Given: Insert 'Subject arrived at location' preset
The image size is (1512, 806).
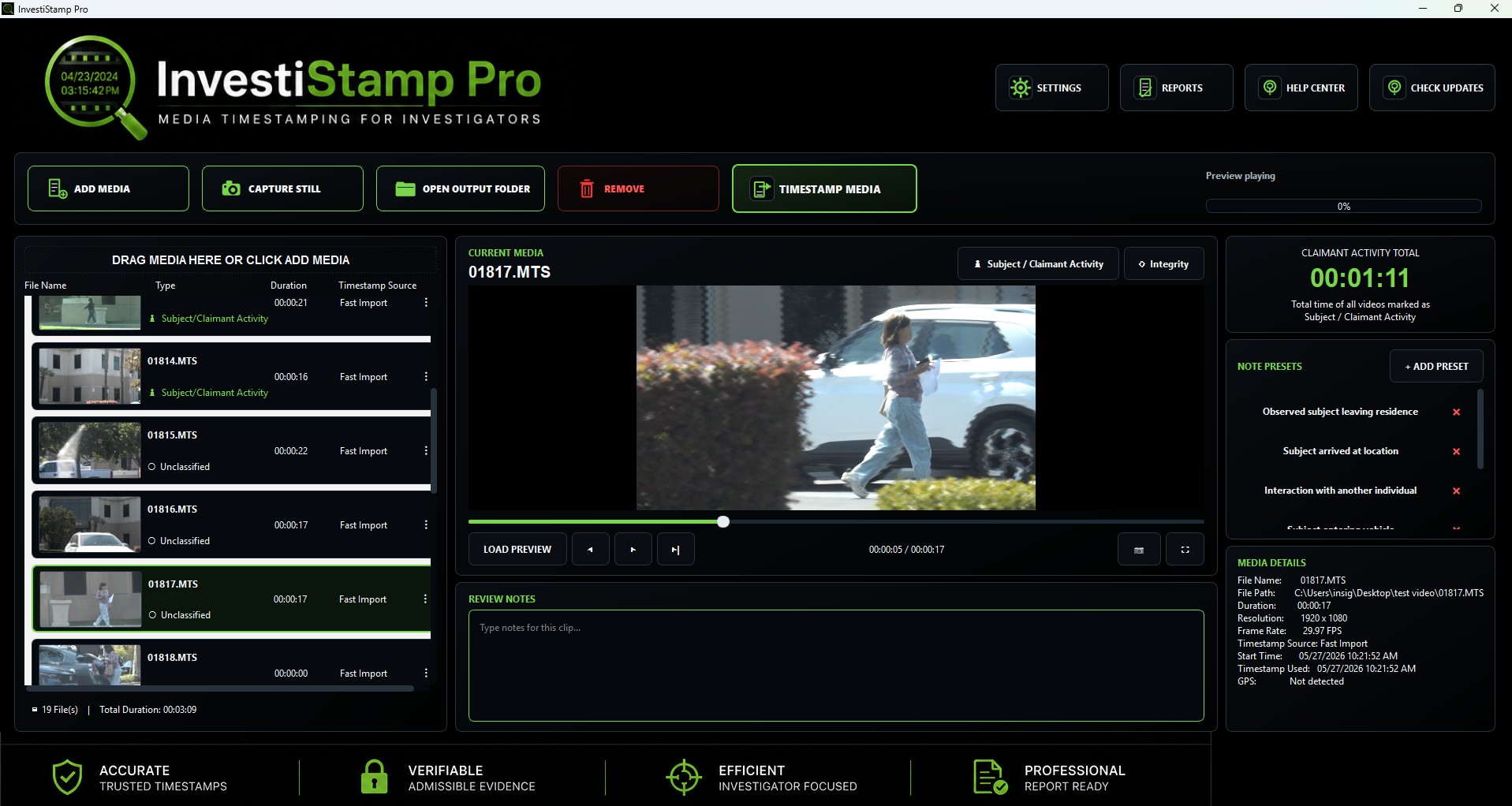Looking at the screenshot, I should pyautogui.click(x=1340, y=451).
